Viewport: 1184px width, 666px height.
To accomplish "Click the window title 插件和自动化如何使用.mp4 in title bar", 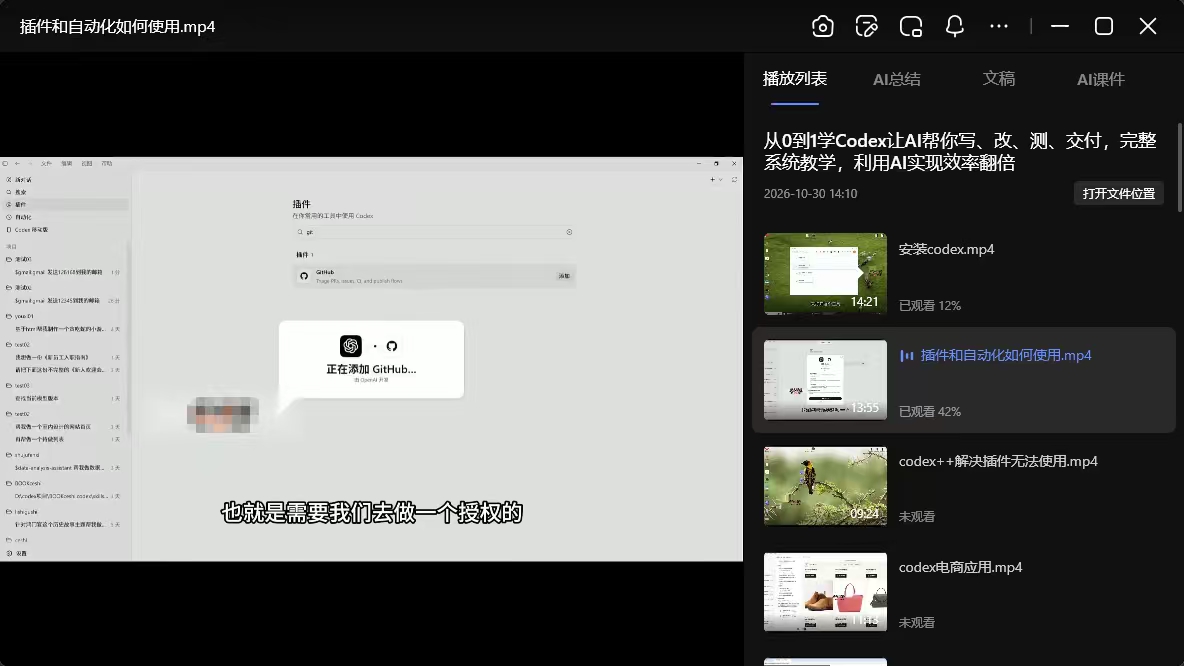I will (117, 26).
